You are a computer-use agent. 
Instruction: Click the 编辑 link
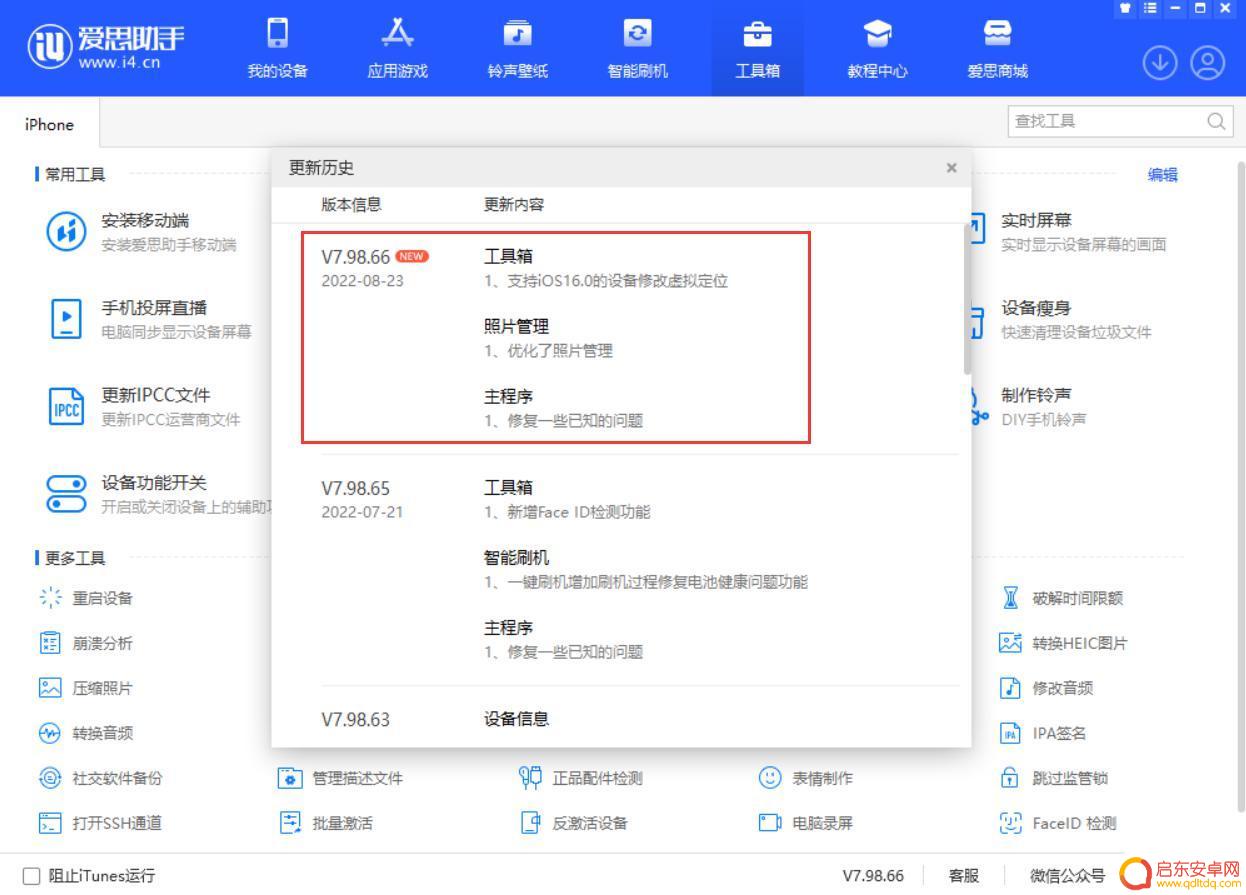click(1163, 175)
